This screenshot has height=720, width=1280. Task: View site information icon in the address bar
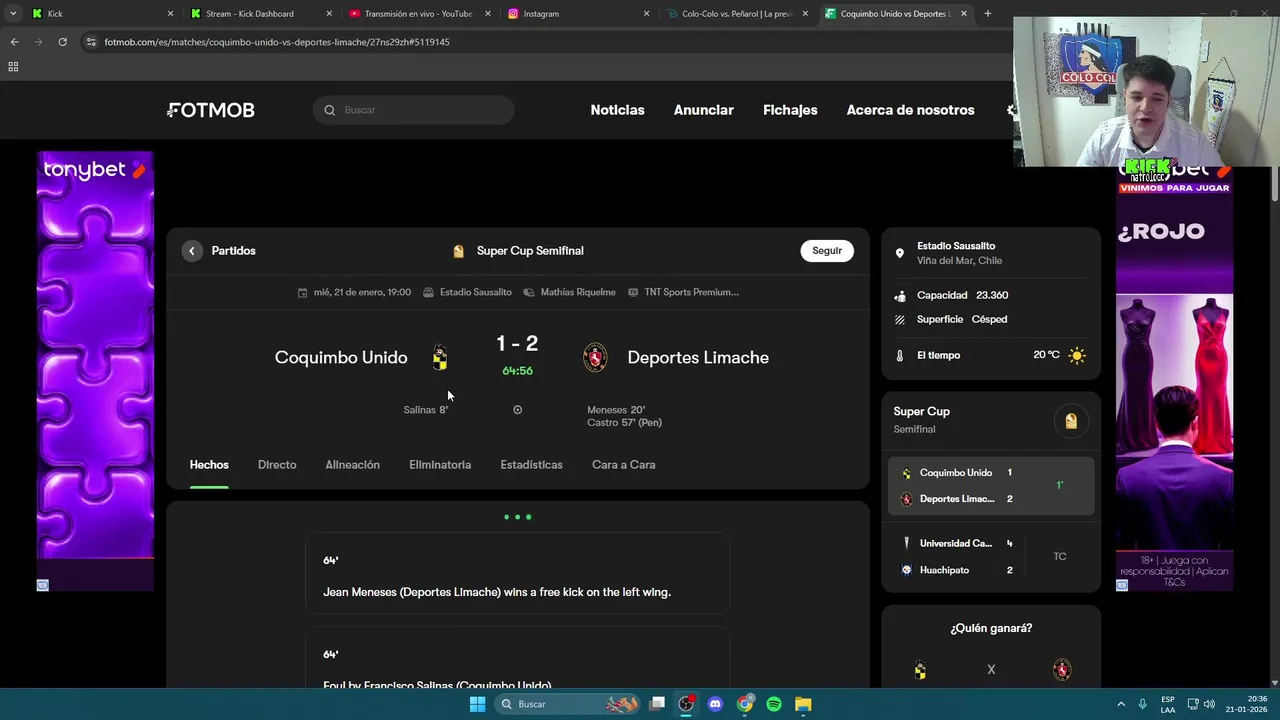(91, 42)
